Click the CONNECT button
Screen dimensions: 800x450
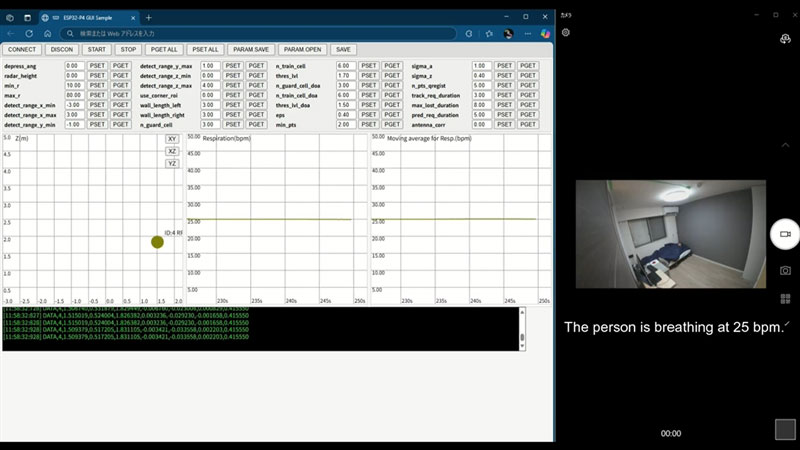tap(22, 49)
